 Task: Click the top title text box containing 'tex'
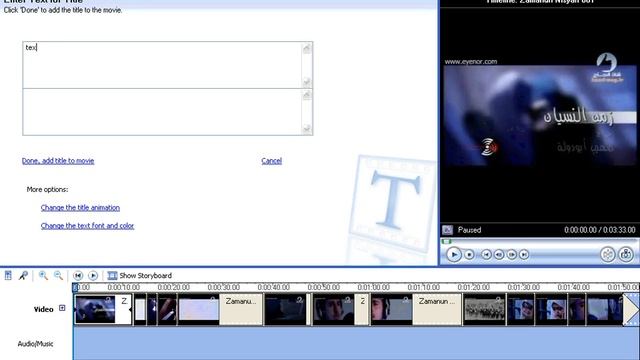tap(162, 65)
